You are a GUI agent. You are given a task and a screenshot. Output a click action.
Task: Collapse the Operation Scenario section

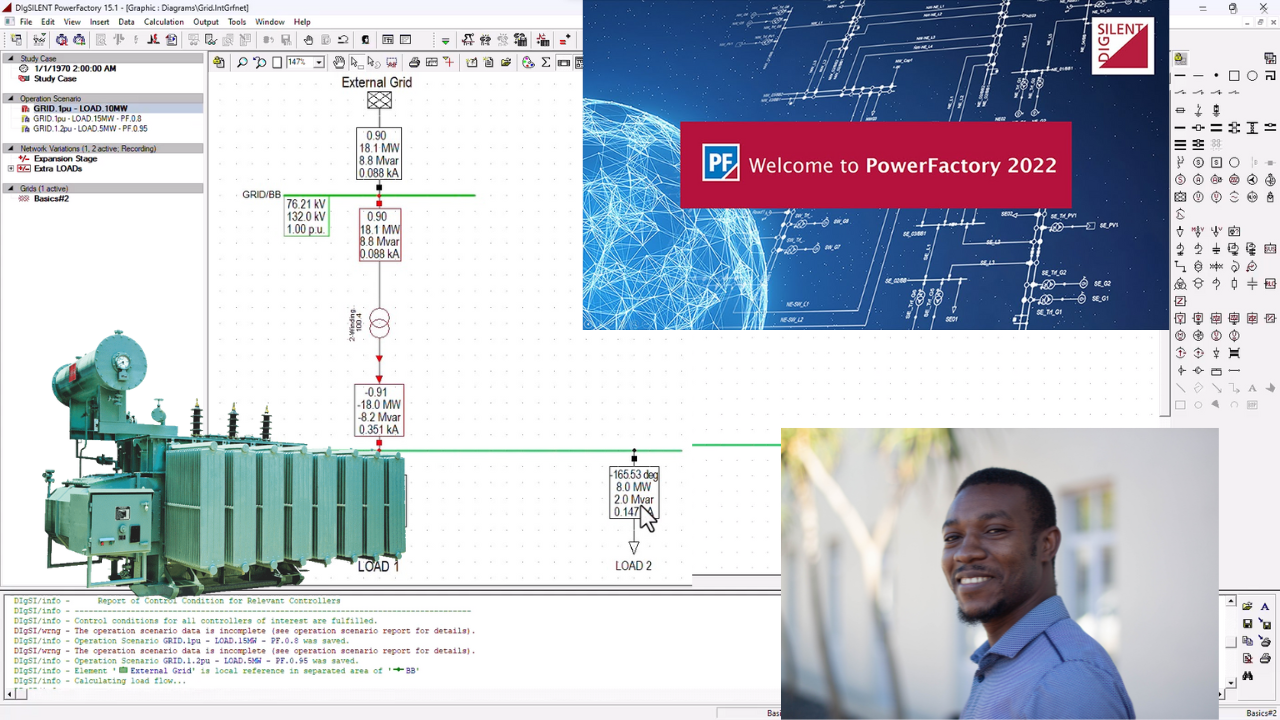11,98
